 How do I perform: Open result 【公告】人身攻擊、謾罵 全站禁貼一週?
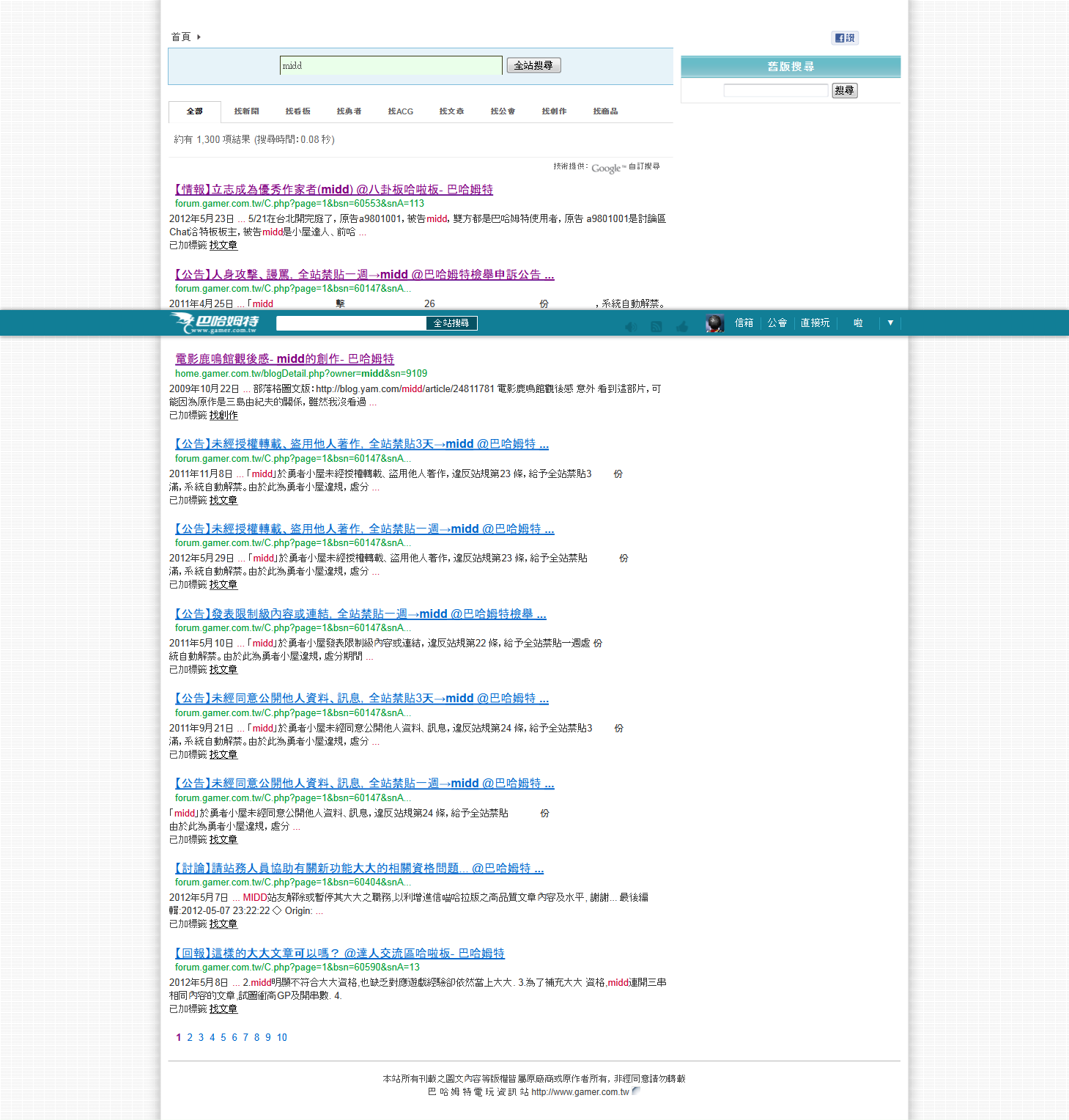365,275
